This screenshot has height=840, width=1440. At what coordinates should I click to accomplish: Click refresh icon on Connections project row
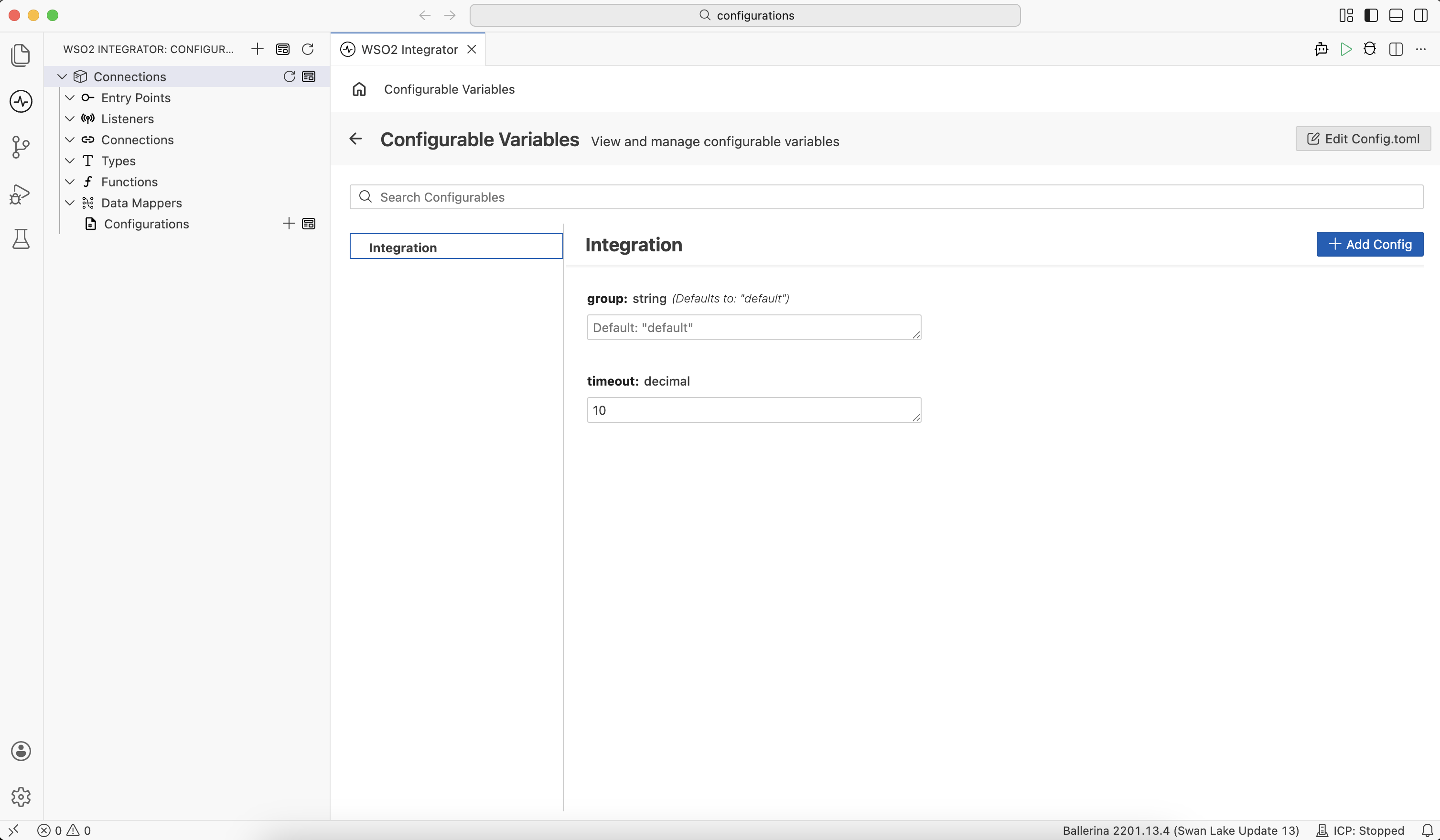[x=289, y=76]
